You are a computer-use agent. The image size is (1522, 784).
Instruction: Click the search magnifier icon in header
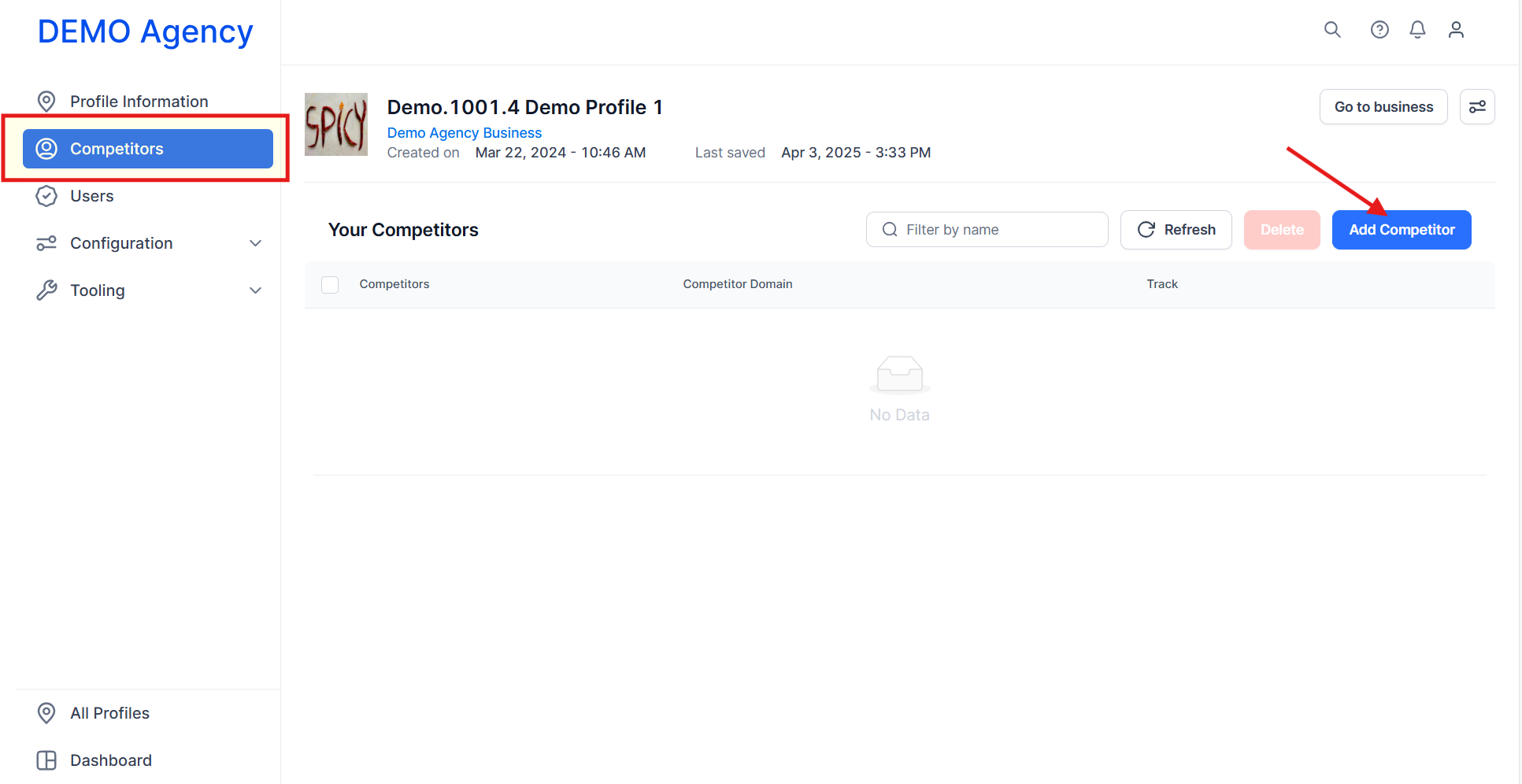click(x=1332, y=30)
